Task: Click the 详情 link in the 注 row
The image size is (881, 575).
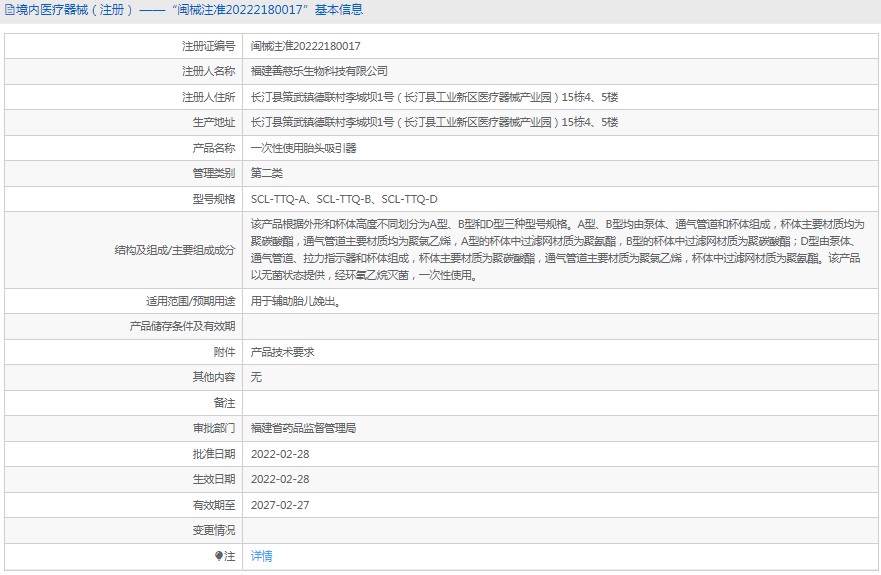Action: click(x=261, y=556)
